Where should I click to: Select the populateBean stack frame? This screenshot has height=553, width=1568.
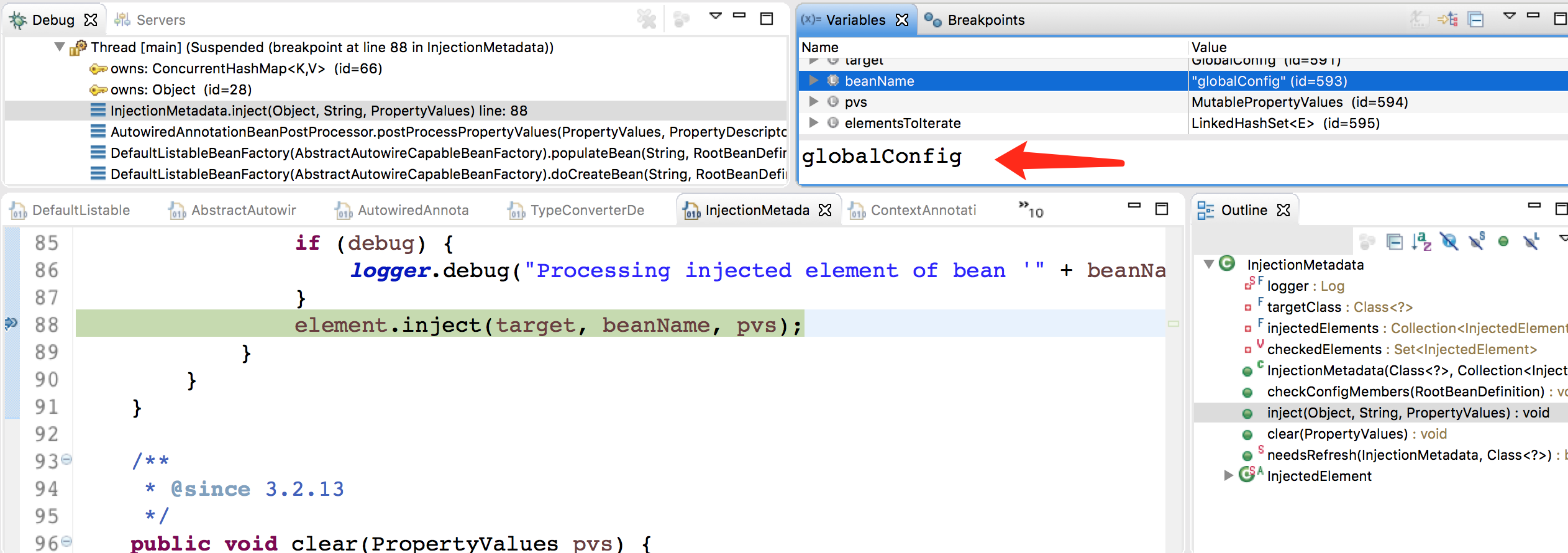[439, 153]
